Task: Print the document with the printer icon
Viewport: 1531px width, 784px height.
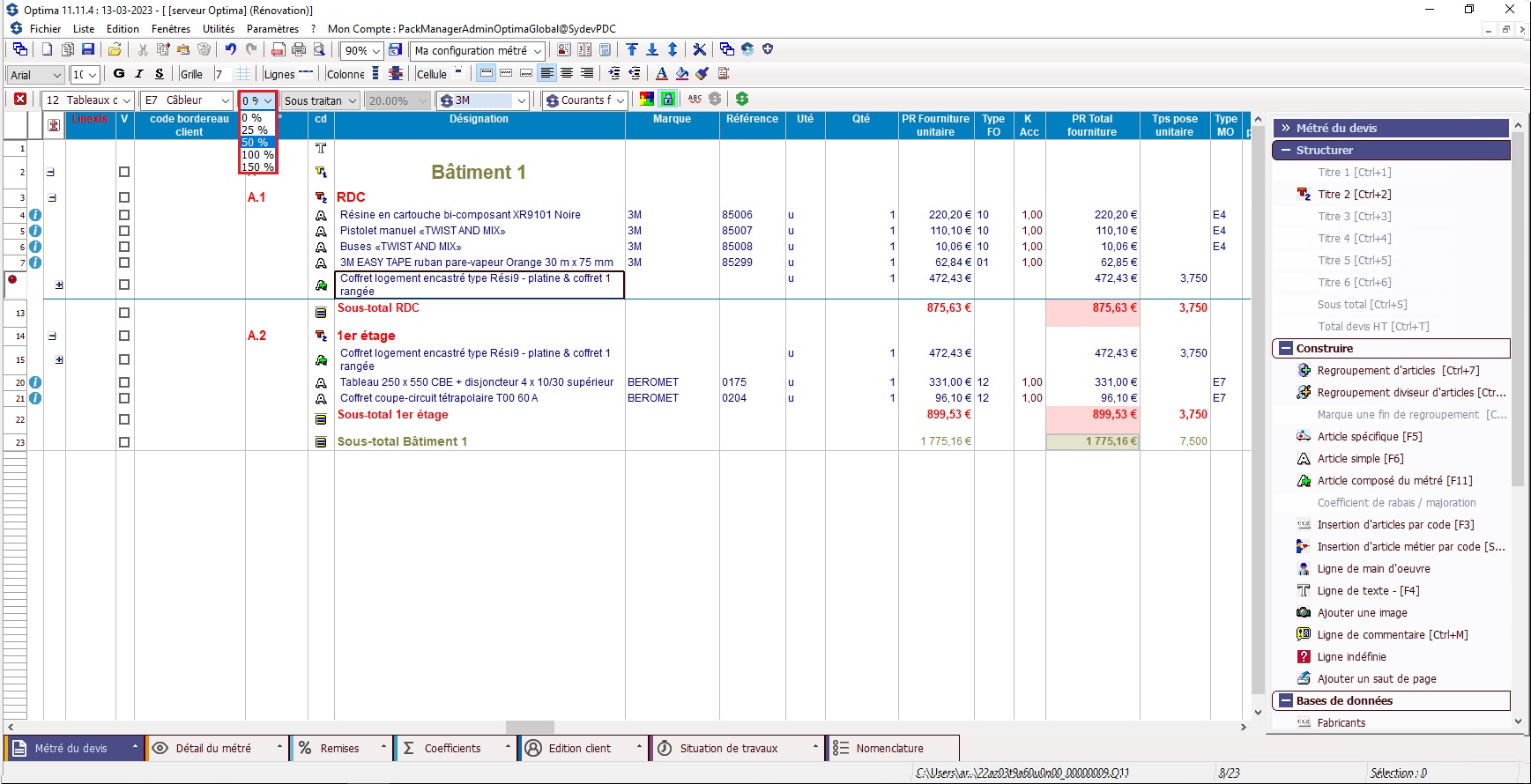Action: coord(299,50)
